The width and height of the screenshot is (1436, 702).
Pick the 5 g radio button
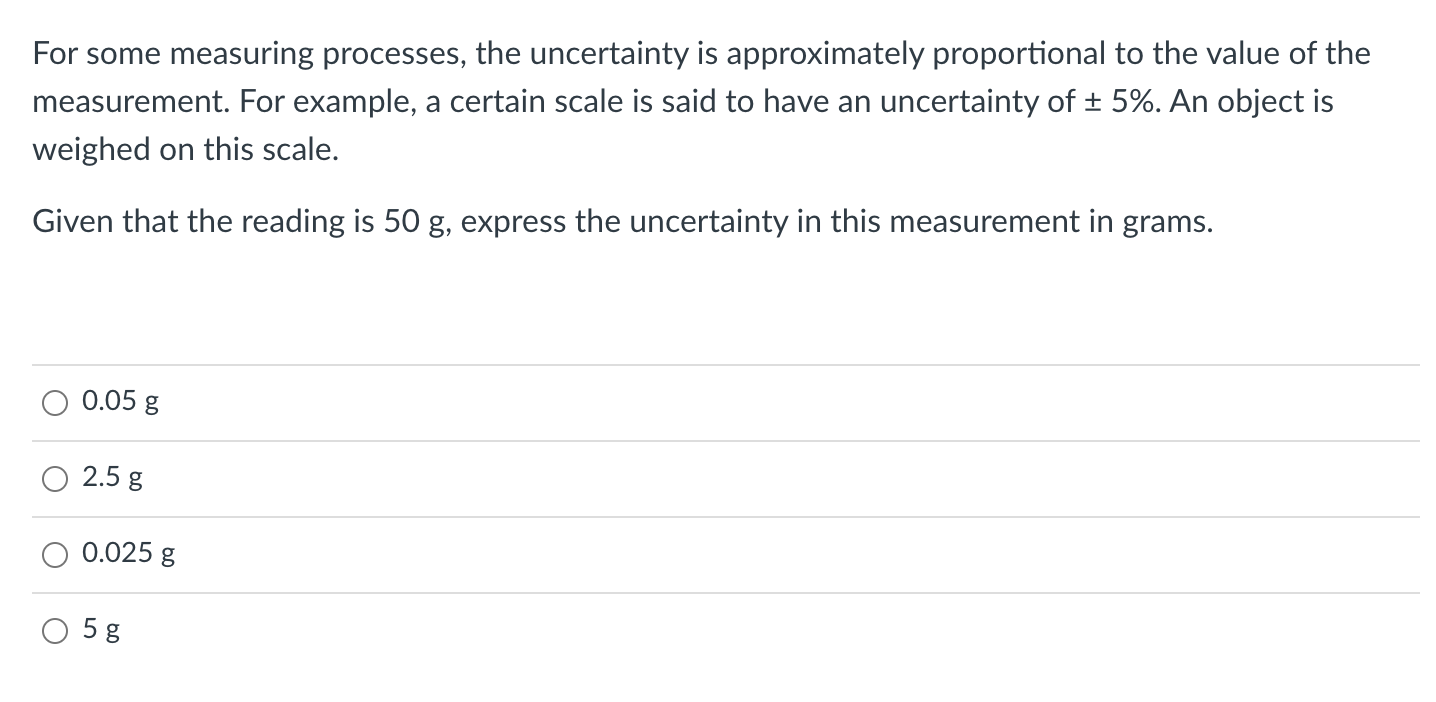[x=55, y=631]
